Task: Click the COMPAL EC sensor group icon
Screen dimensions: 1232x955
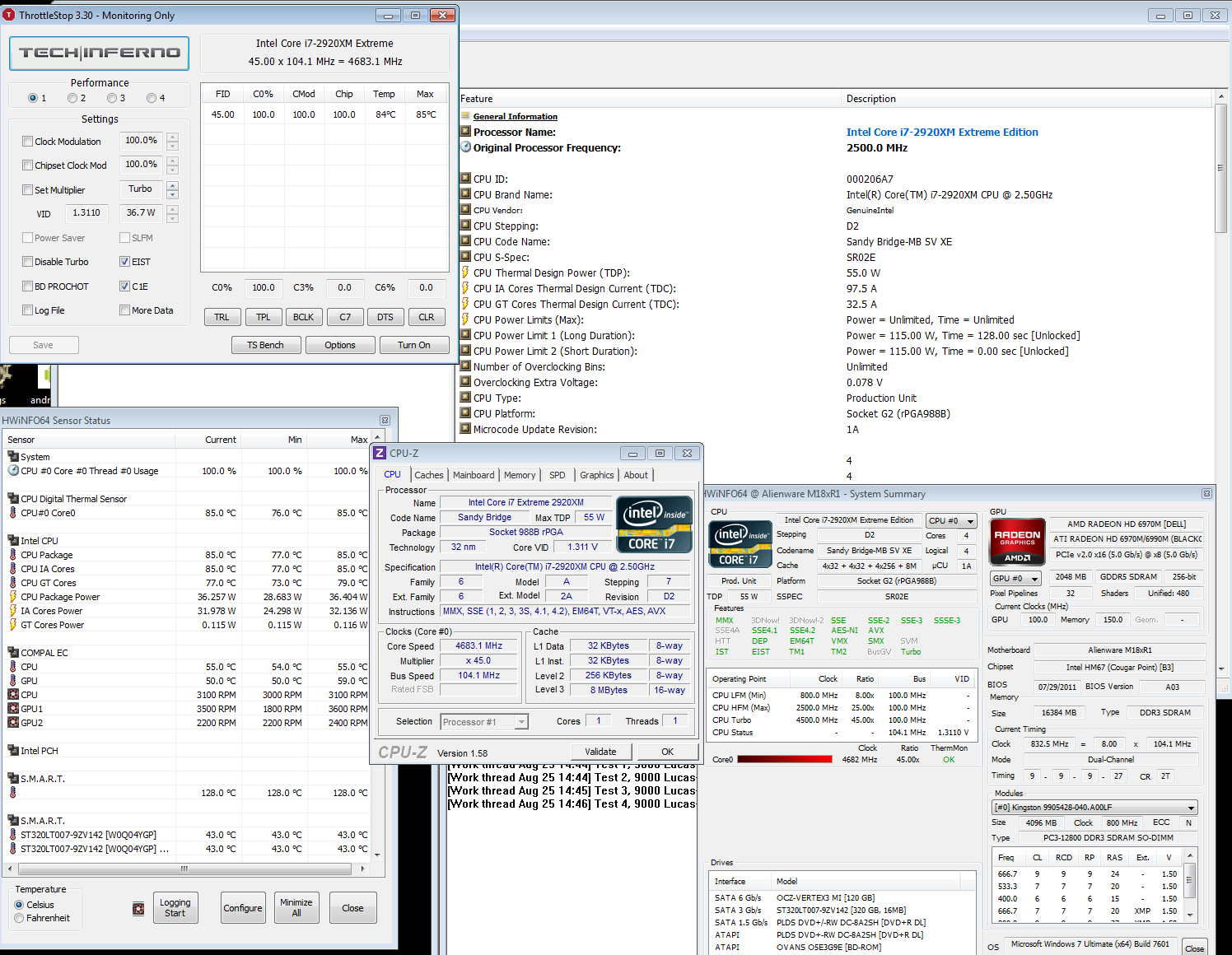Action: click(x=13, y=653)
